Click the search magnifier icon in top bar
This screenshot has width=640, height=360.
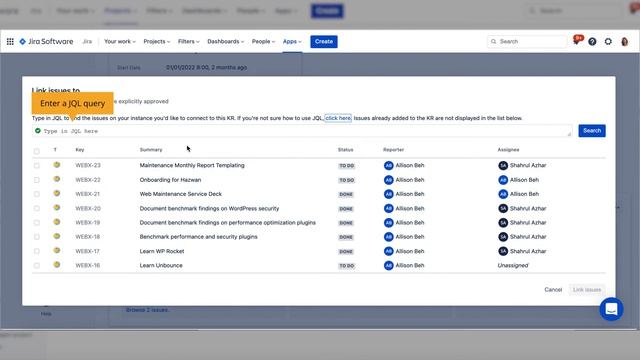tap(493, 41)
